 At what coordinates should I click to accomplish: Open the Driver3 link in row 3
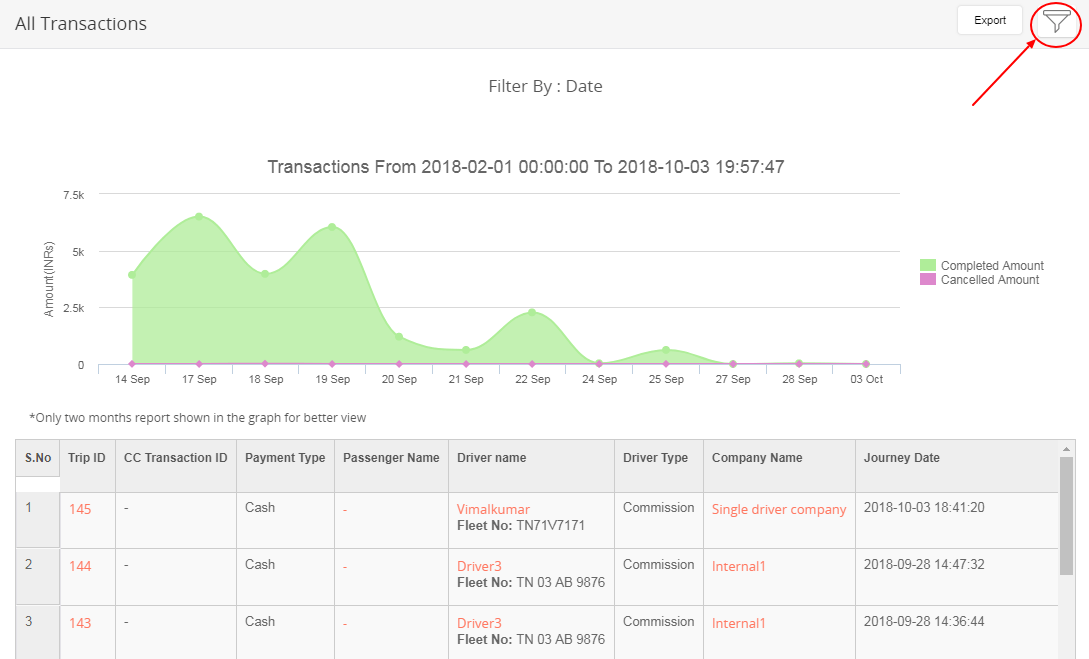pos(479,623)
